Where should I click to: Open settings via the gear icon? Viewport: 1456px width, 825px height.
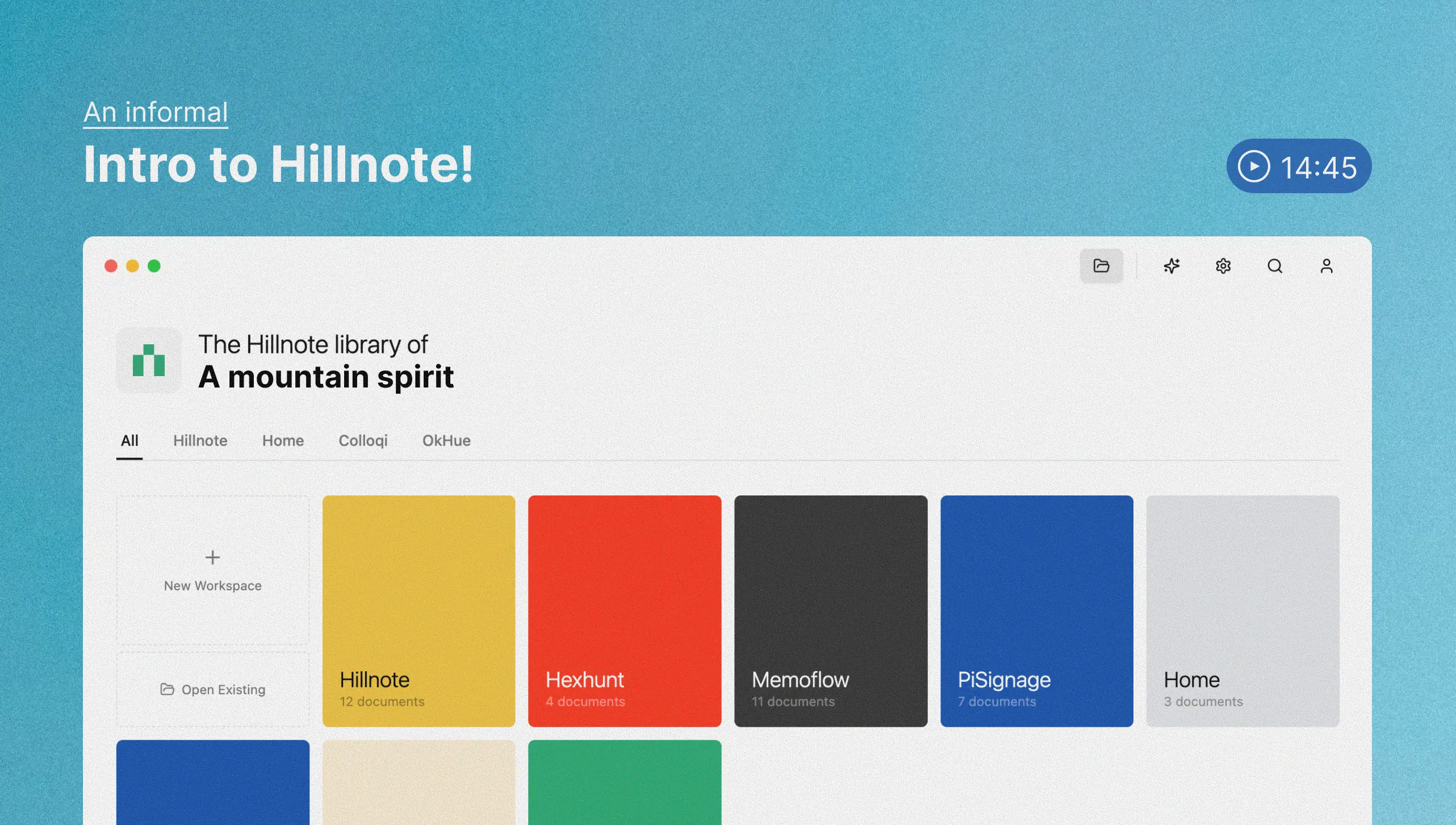pos(1223,266)
